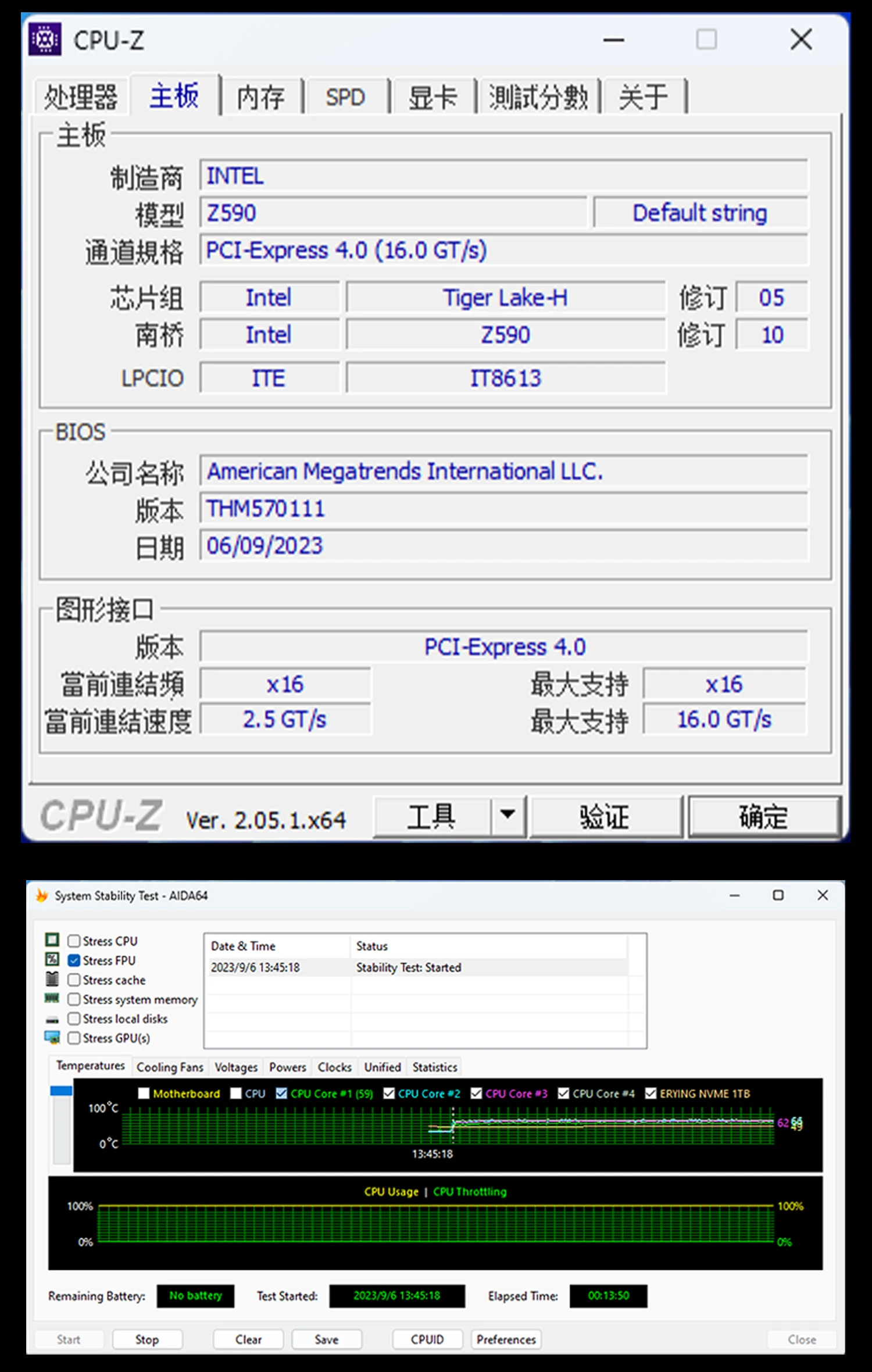Select the Cooling Fans tab
872x1372 pixels.
pyautogui.click(x=170, y=1067)
